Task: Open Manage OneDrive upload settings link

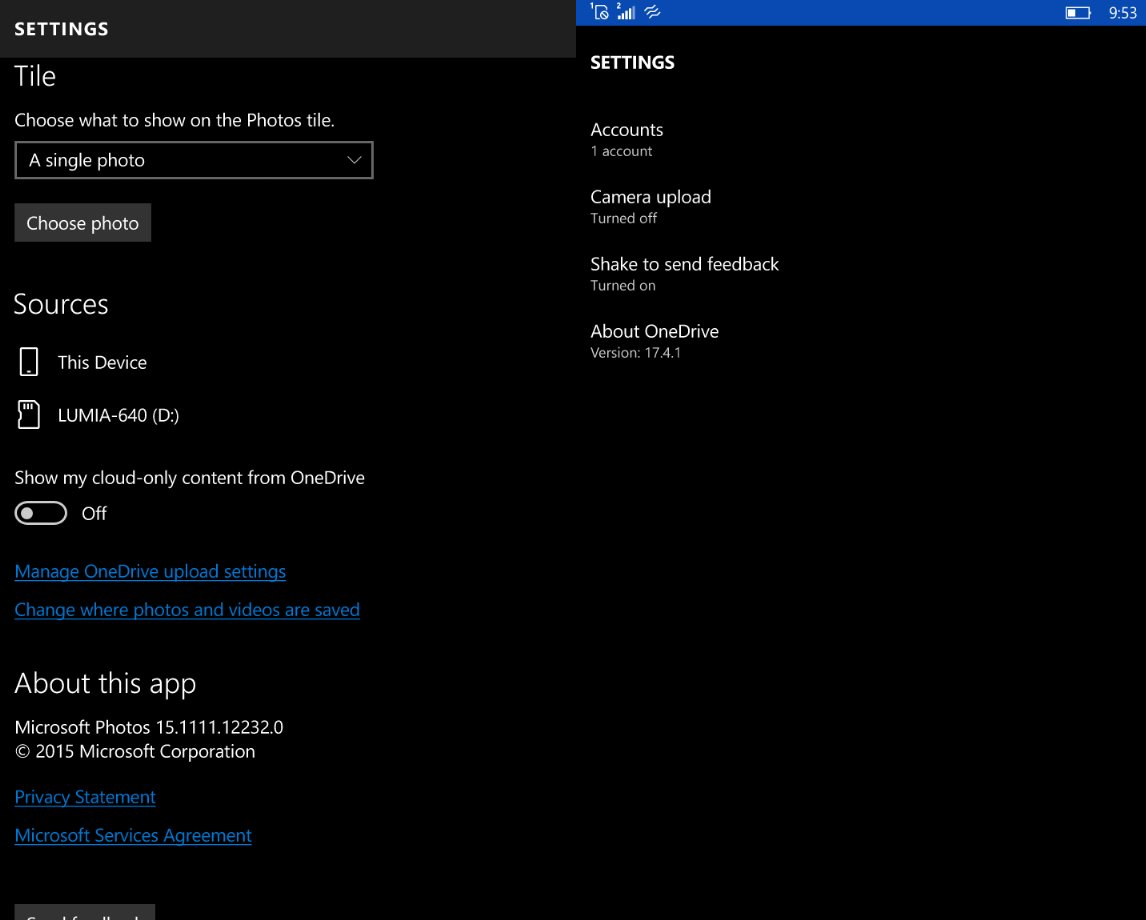Action: [150, 571]
